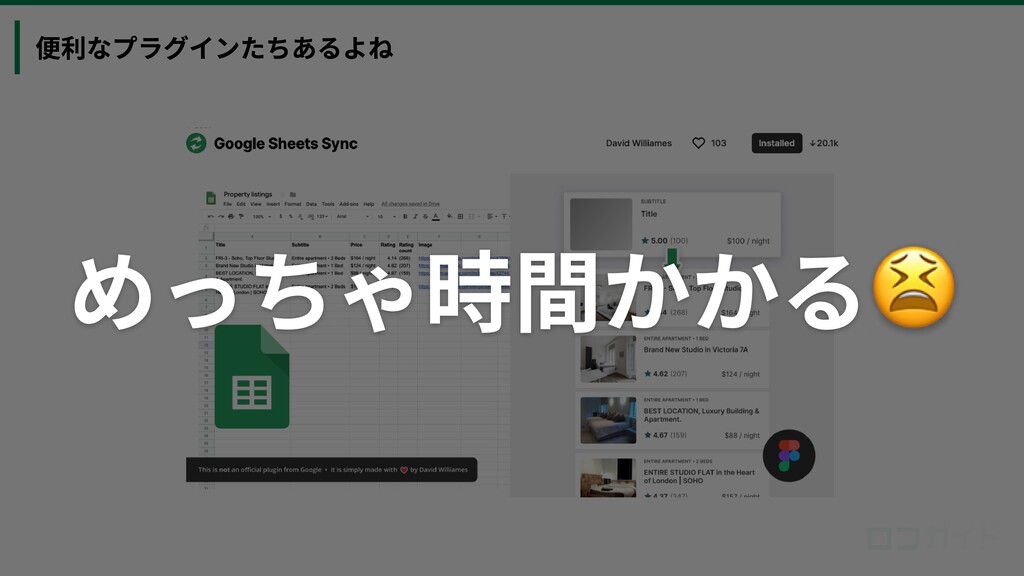Open the Arial font dropdown
1024x576 pixels.
pos(353,216)
